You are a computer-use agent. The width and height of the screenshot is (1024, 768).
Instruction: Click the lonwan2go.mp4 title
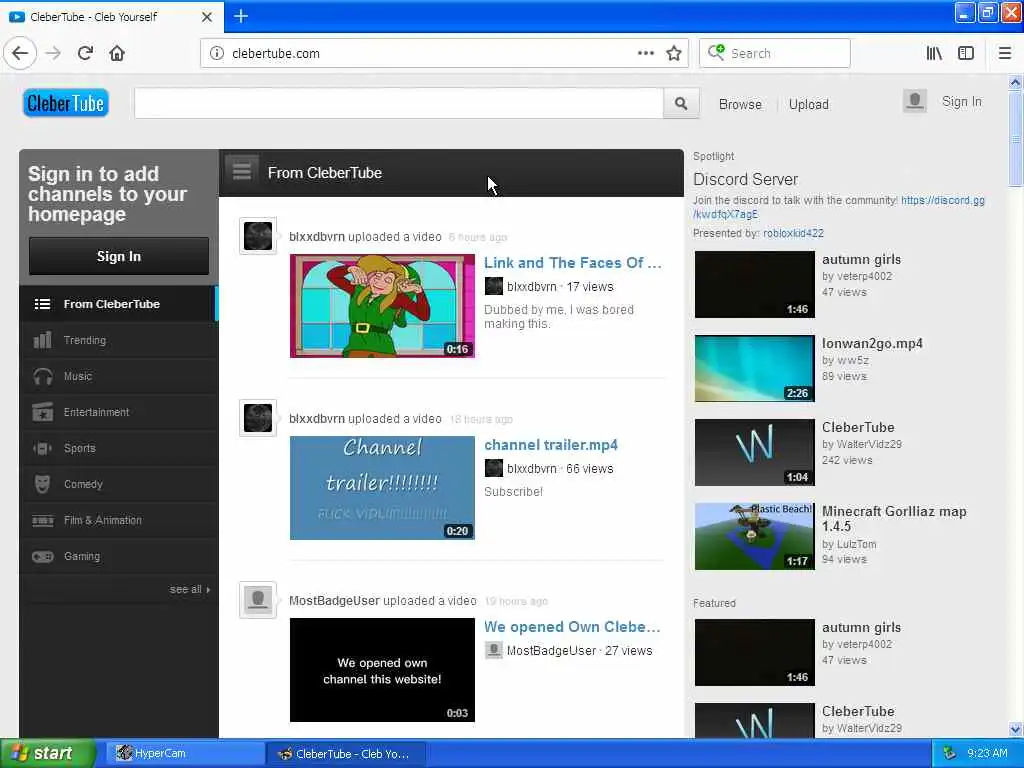tap(872, 344)
